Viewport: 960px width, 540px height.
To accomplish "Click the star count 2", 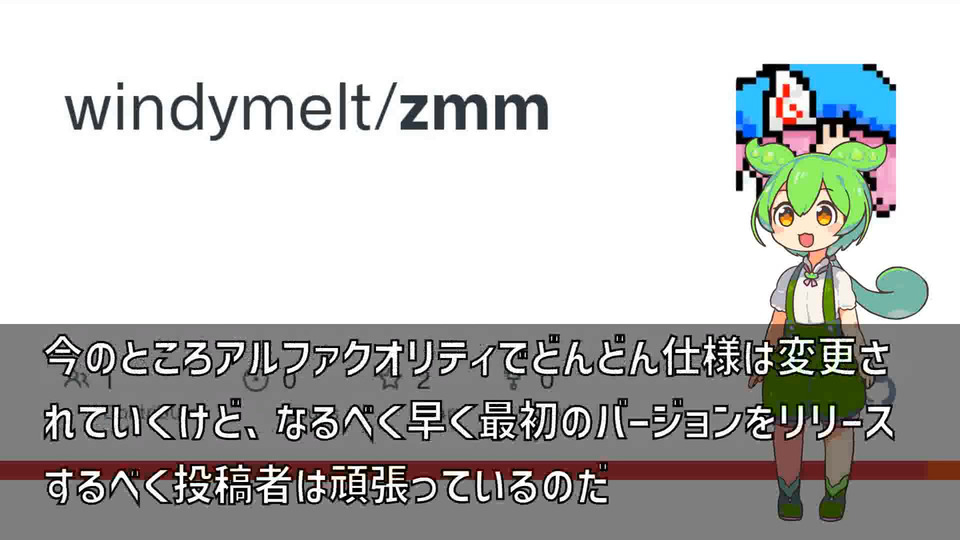I will click(x=424, y=383).
